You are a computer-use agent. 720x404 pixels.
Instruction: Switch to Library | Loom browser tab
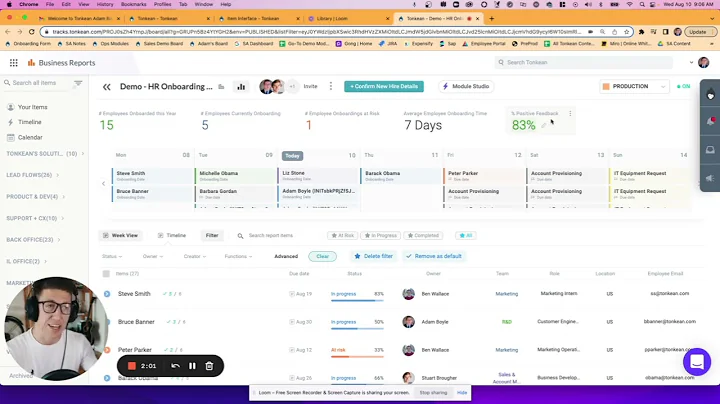tap(349, 18)
